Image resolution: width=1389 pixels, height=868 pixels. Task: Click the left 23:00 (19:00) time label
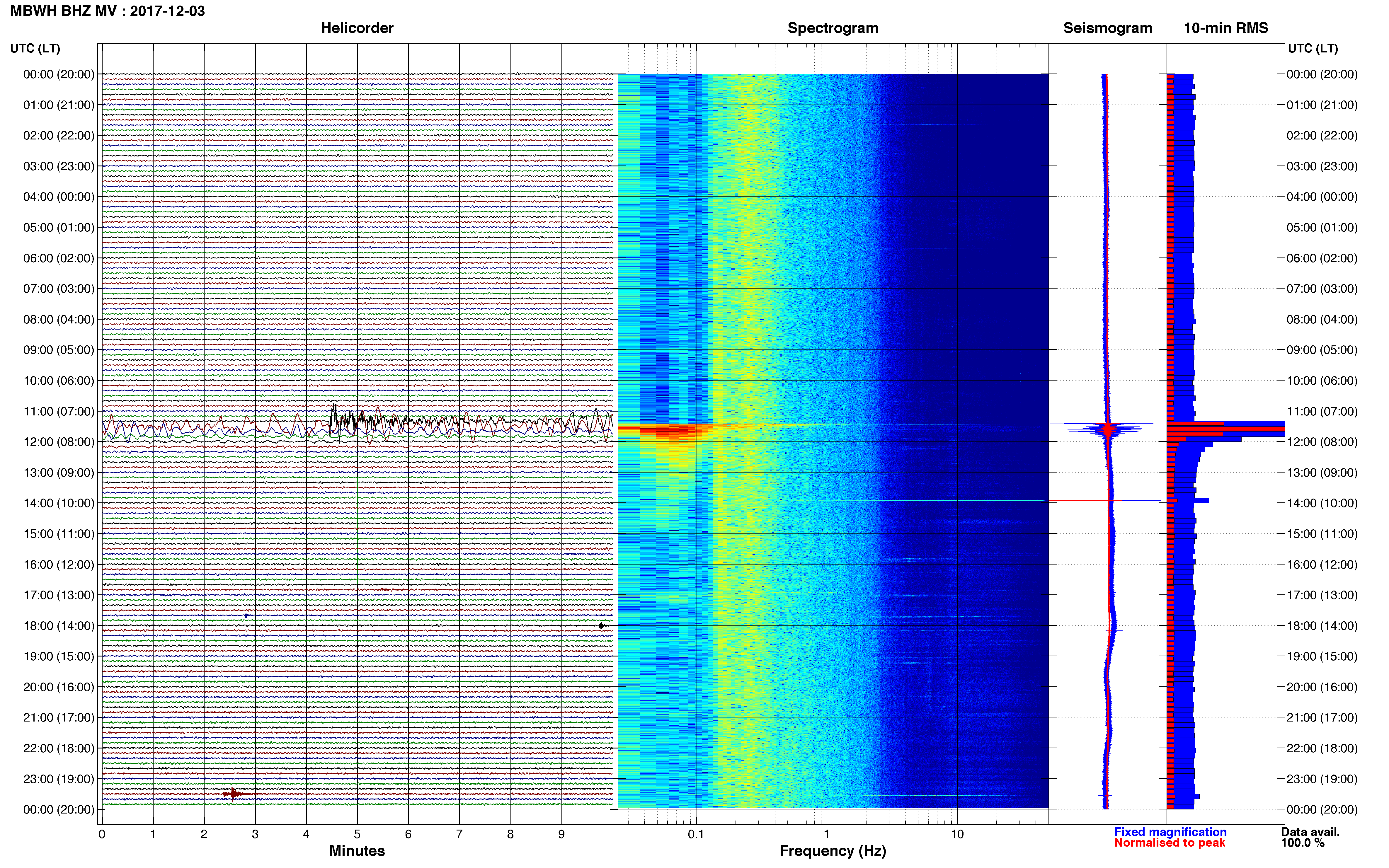click(x=59, y=779)
